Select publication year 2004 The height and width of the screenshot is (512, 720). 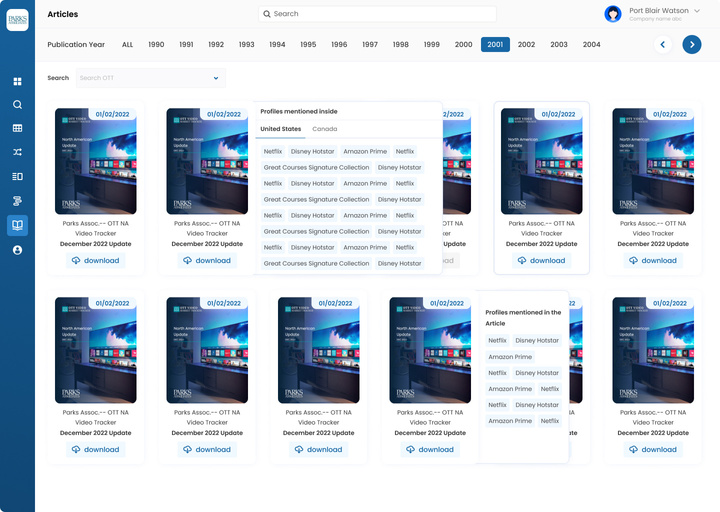(x=592, y=45)
